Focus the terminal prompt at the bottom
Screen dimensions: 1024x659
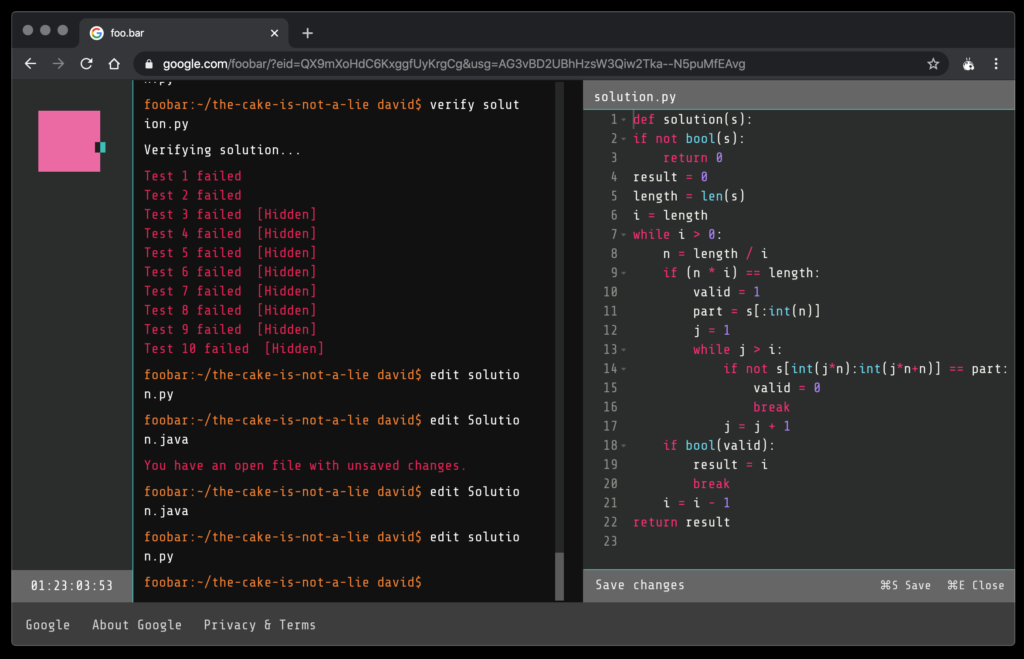coord(283,582)
